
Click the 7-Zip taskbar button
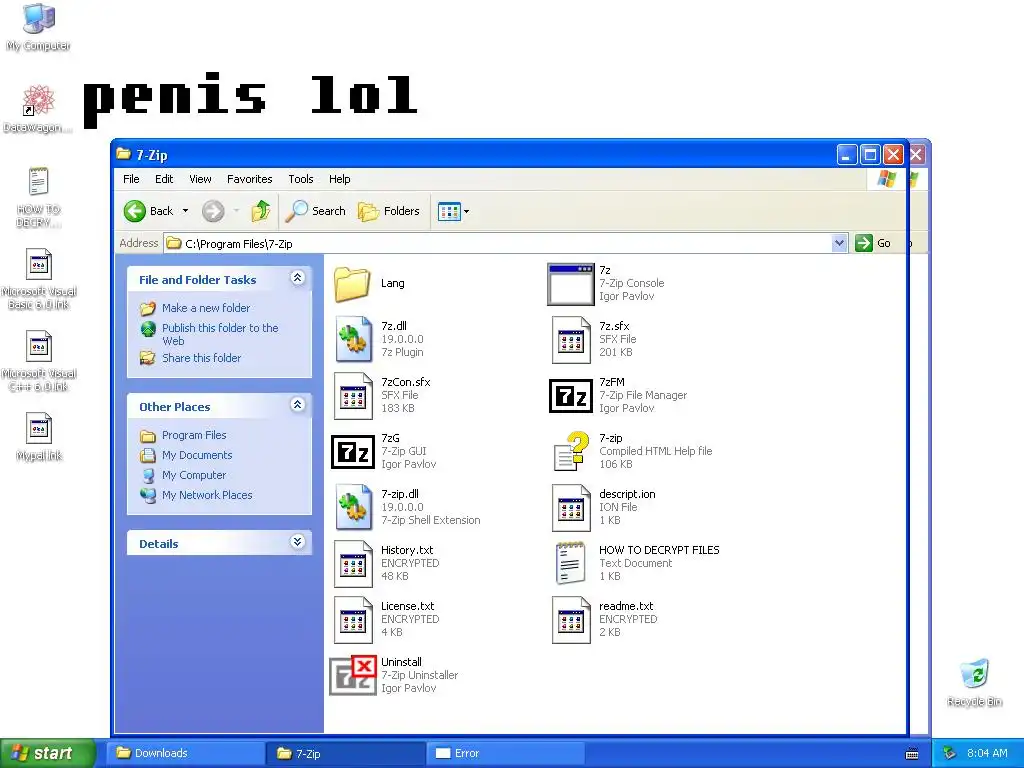pyautogui.click(x=345, y=753)
